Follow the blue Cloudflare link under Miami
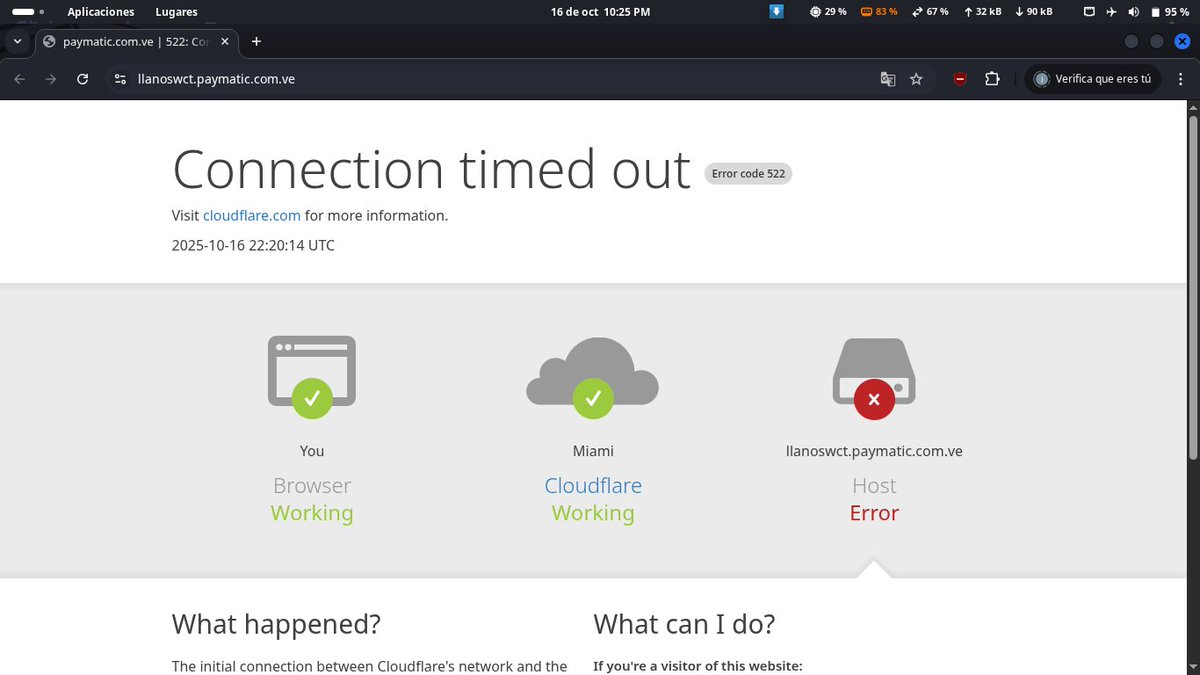This screenshot has width=1200, height=675. click(x=593, y=486)
